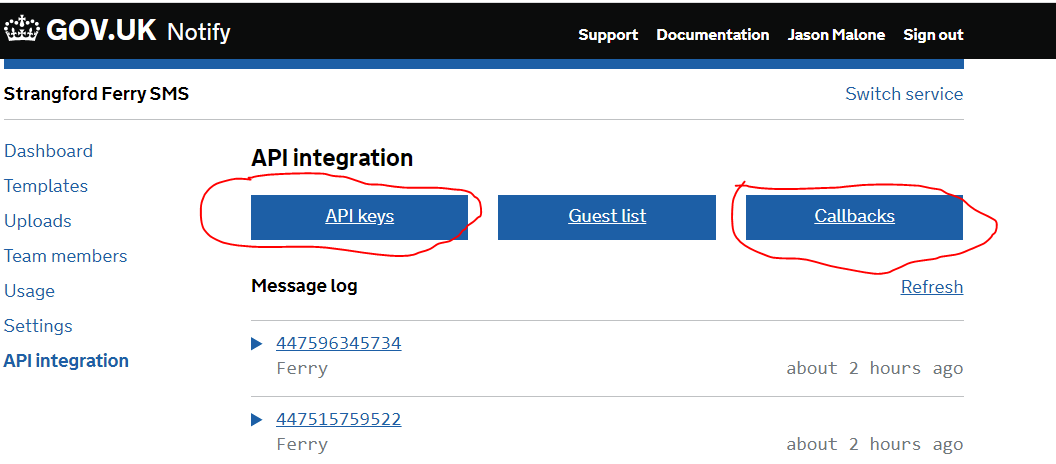View the Usage page

pyautogui.click(x=30, y=291)
